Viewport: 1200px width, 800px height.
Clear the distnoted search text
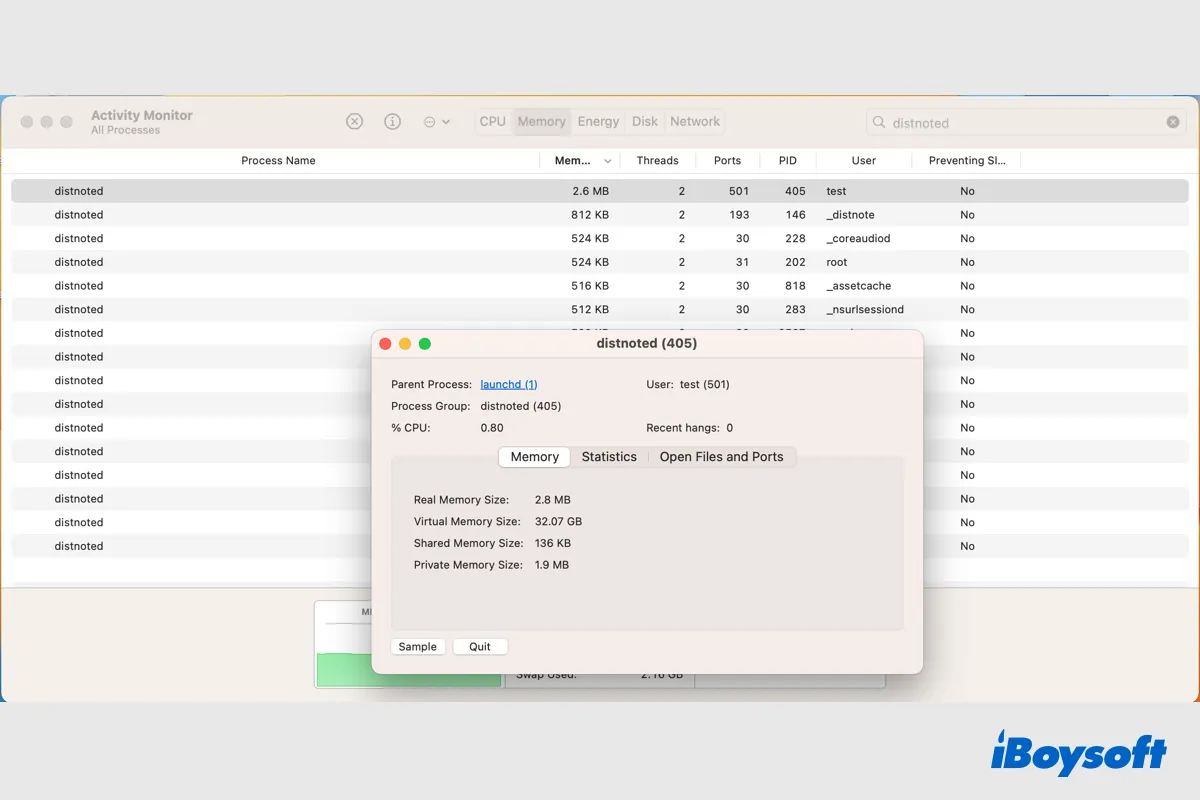coord(1173,122)
